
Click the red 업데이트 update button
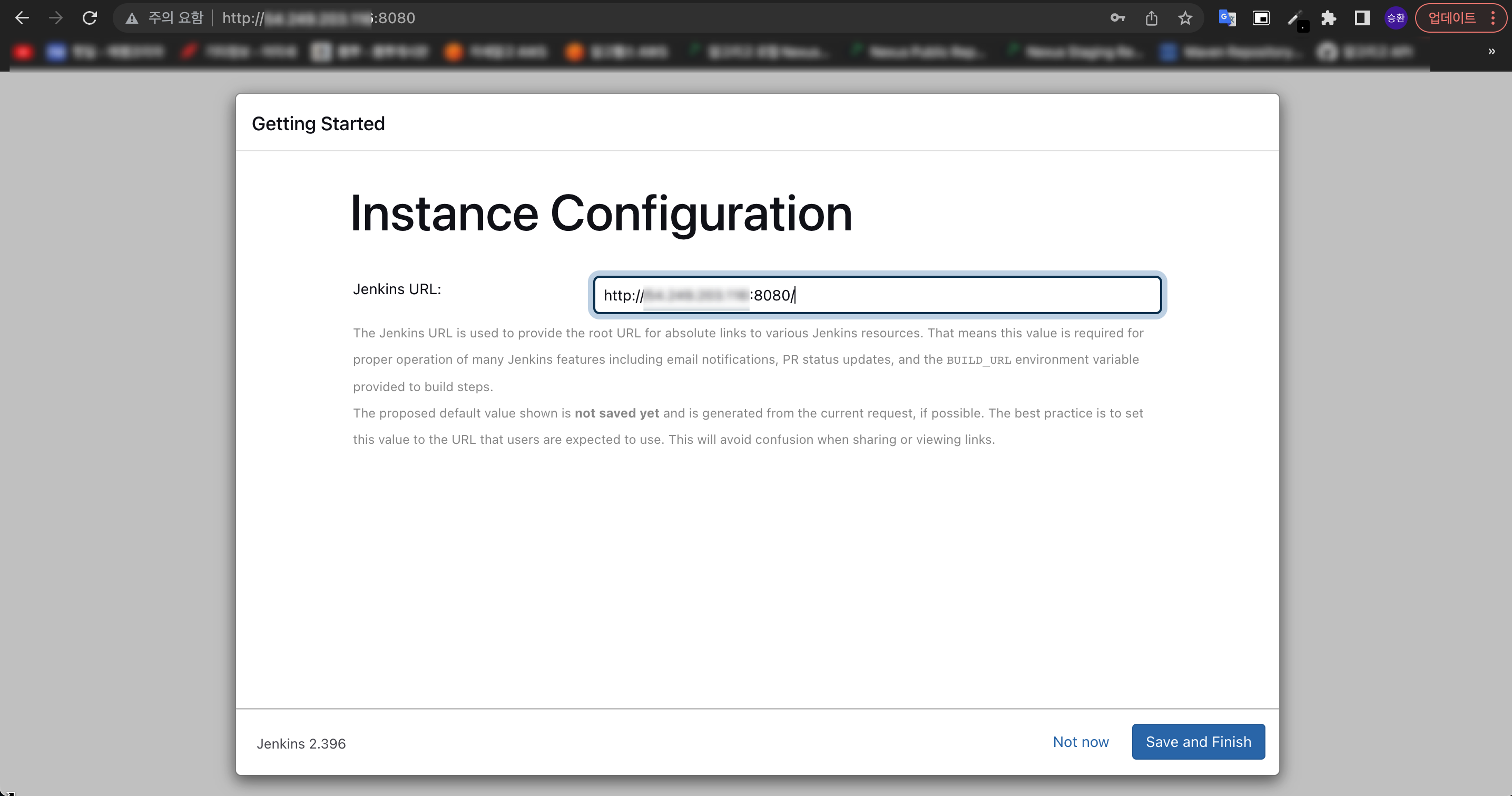[x=1451, y=18]
